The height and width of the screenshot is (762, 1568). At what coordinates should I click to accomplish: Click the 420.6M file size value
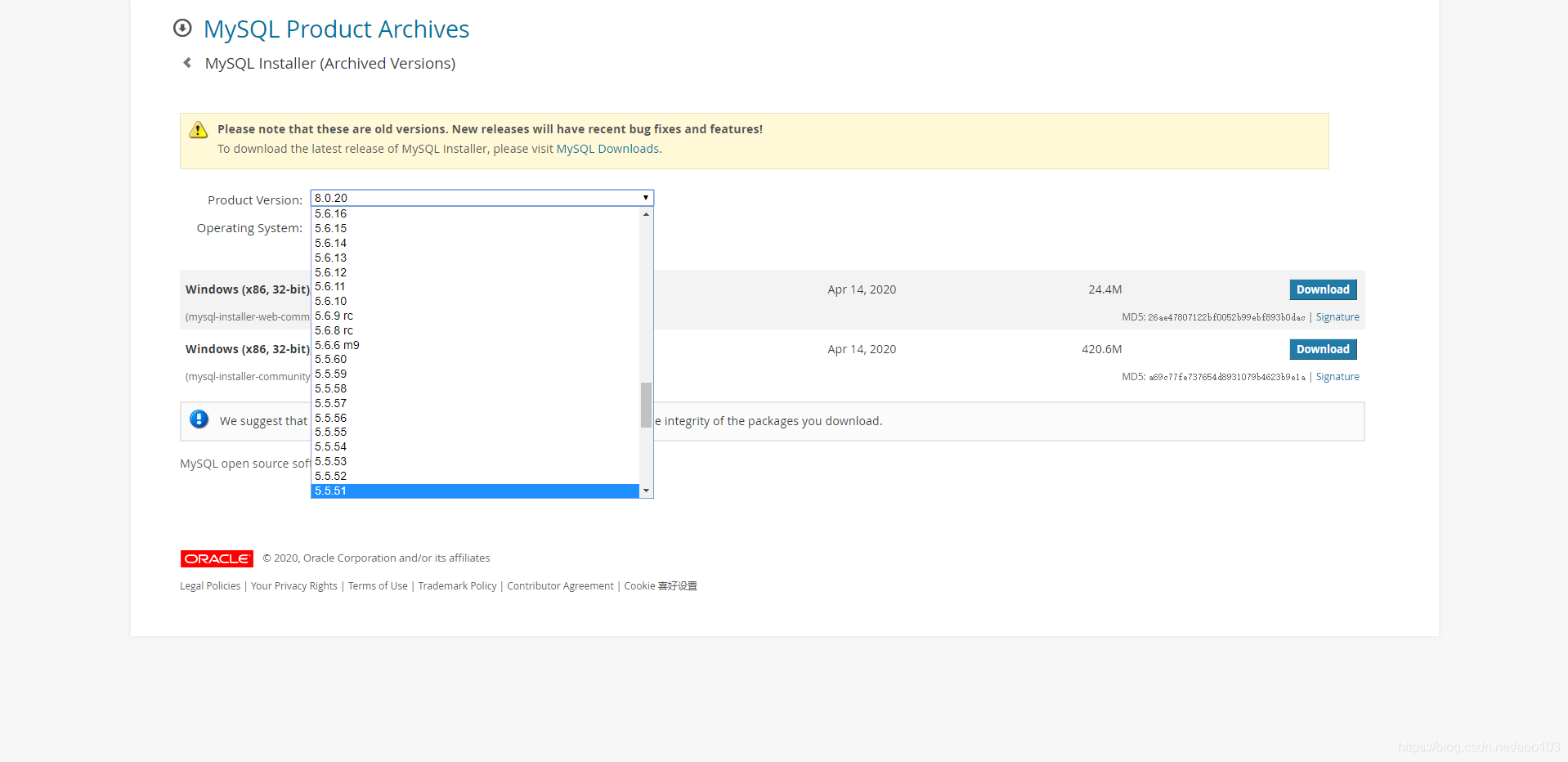[1102, 349]
